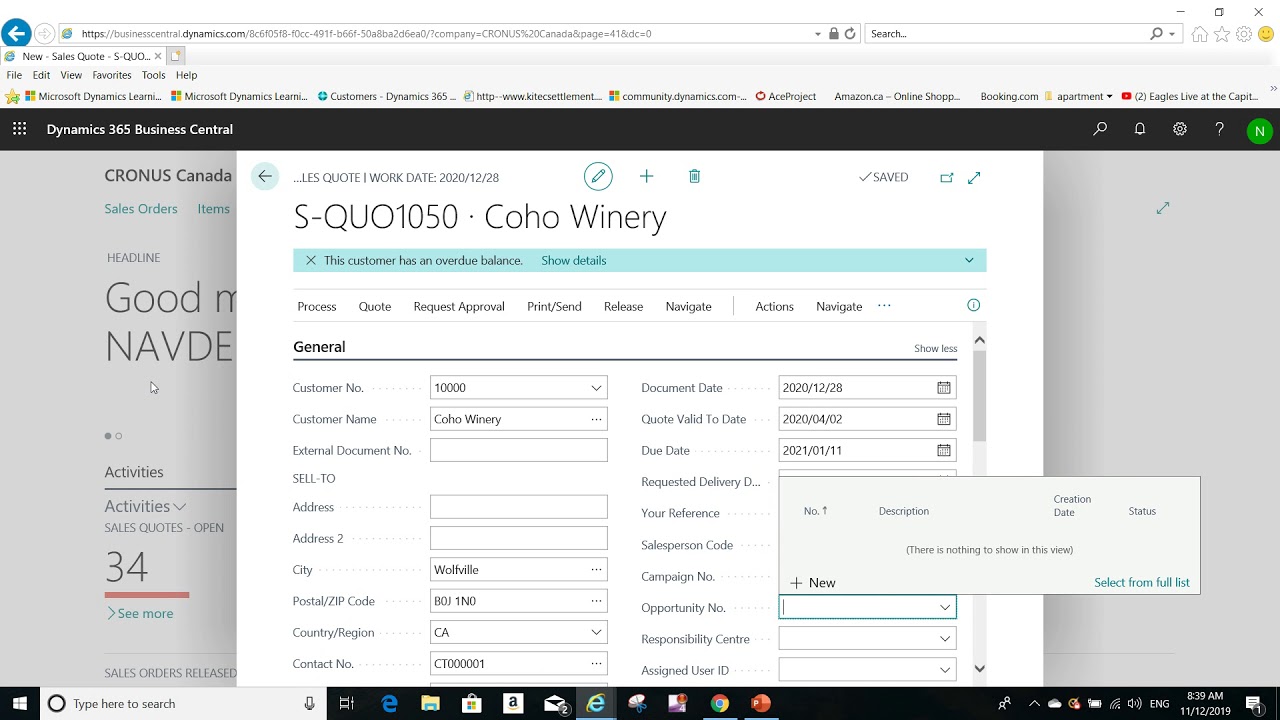Expand the Activities dropdown heading
Screen dimensions: 1280x720
click(x=145, y=506)
